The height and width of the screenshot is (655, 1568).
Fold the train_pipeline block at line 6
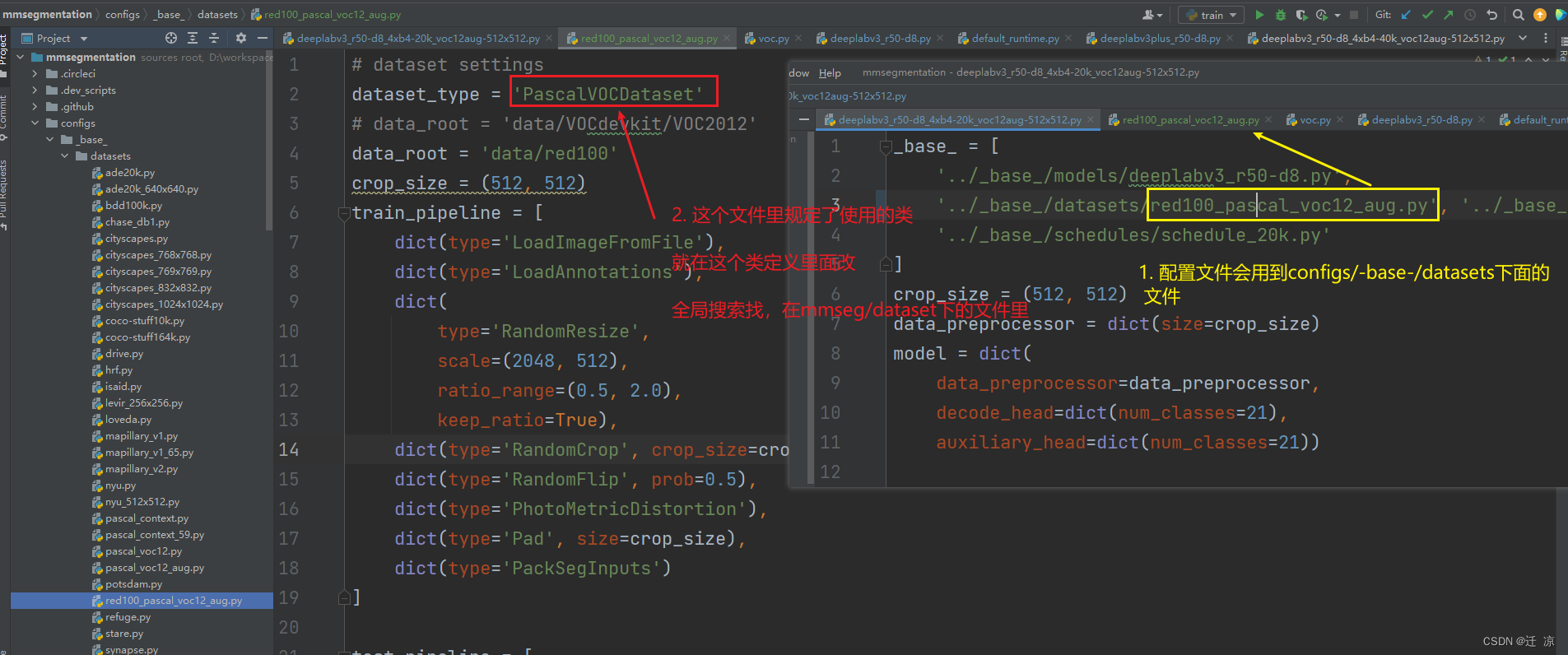pyautogui.click(x=344, y=214)
